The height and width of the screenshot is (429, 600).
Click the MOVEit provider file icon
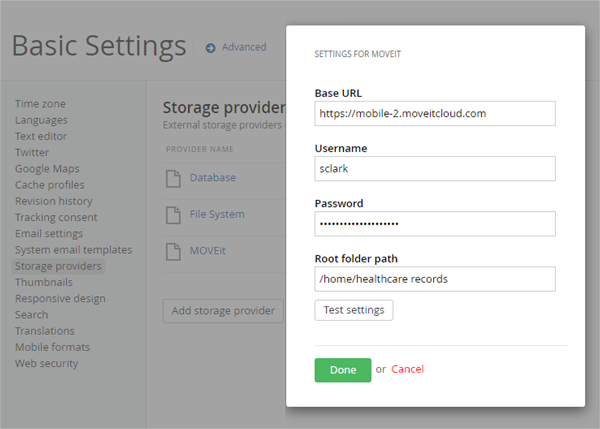tap(171, 251)
